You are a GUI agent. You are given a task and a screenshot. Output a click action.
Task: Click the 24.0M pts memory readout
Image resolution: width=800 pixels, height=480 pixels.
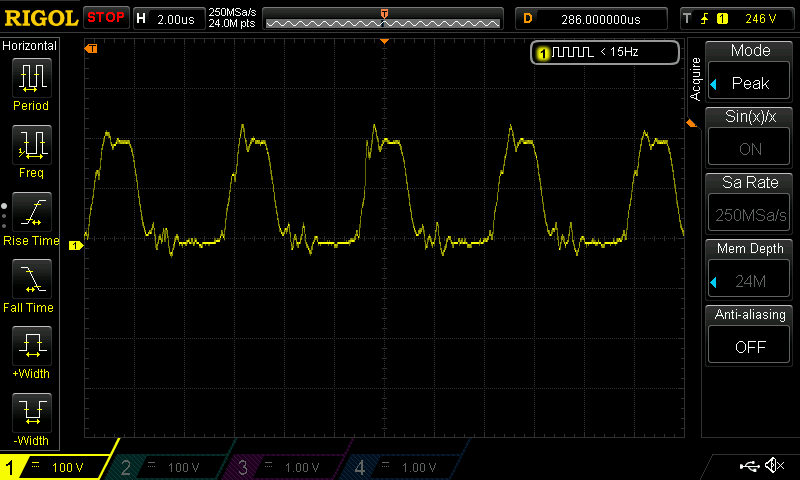pyautogui.click(x=232, y=23)
